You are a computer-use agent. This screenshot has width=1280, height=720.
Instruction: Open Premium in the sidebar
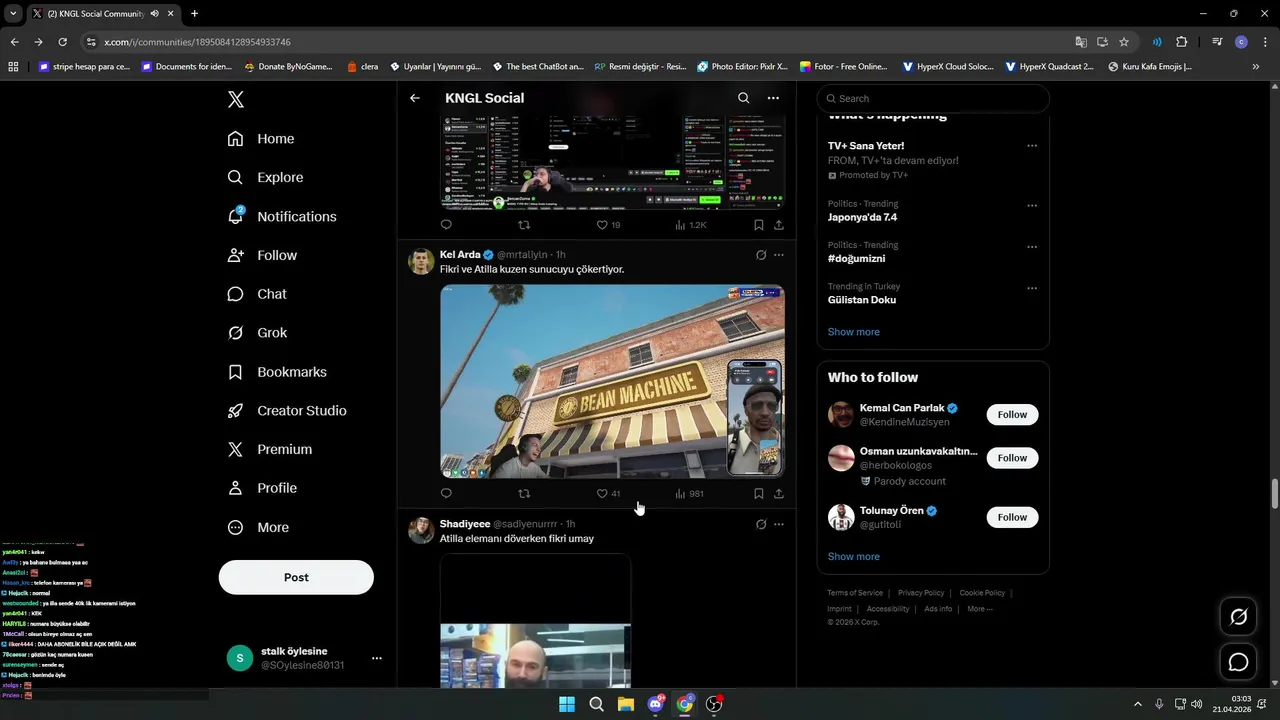pyautogui.click(x=270, y=450)
